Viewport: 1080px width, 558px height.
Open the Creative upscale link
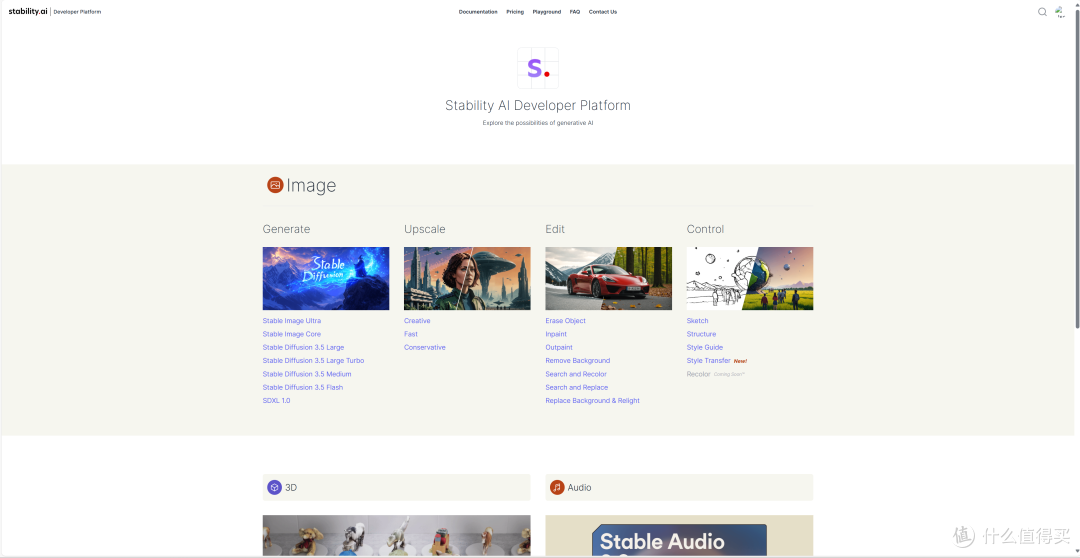click(x=417, y=321)
